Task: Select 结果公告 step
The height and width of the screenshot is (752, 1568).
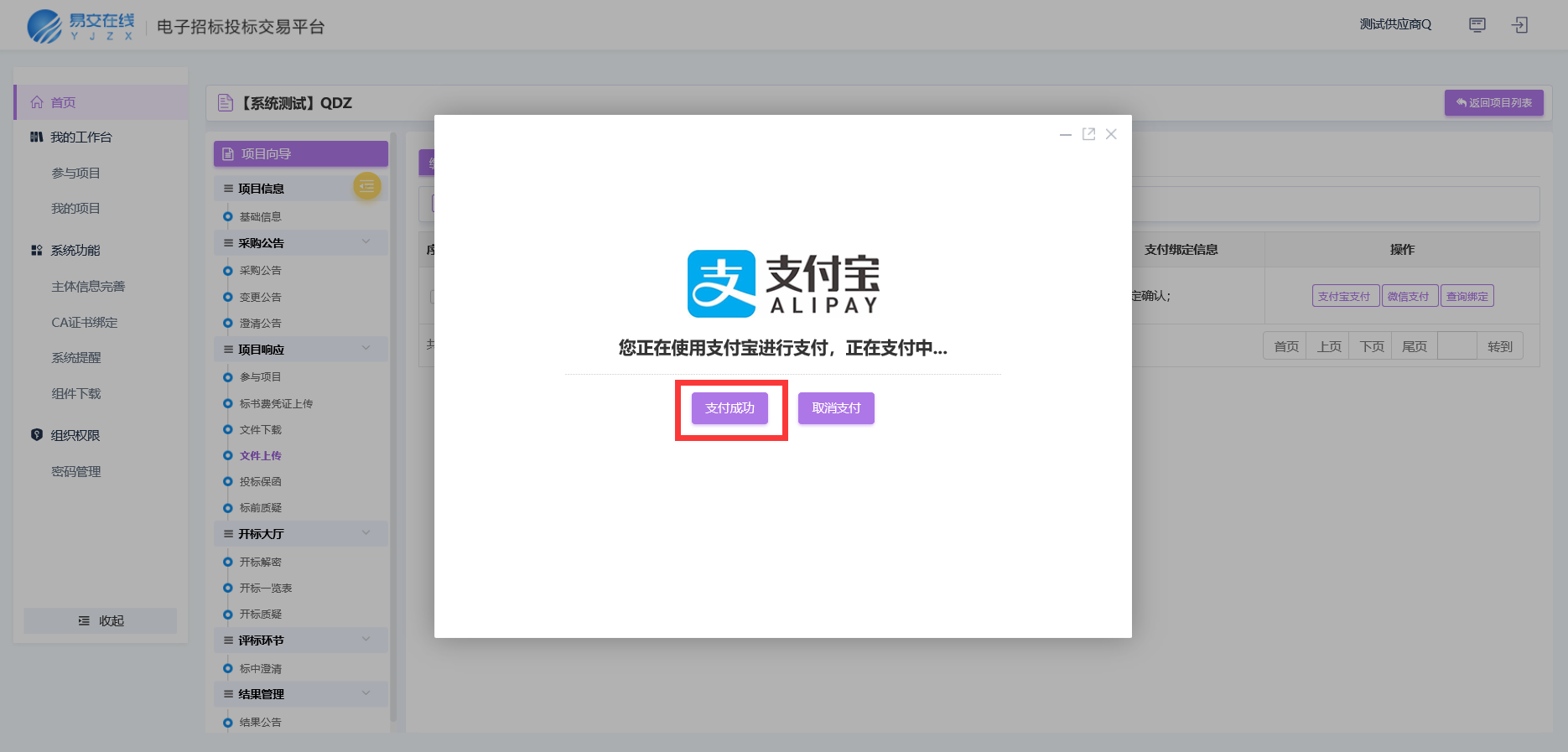Action: [x=260, y=722]
